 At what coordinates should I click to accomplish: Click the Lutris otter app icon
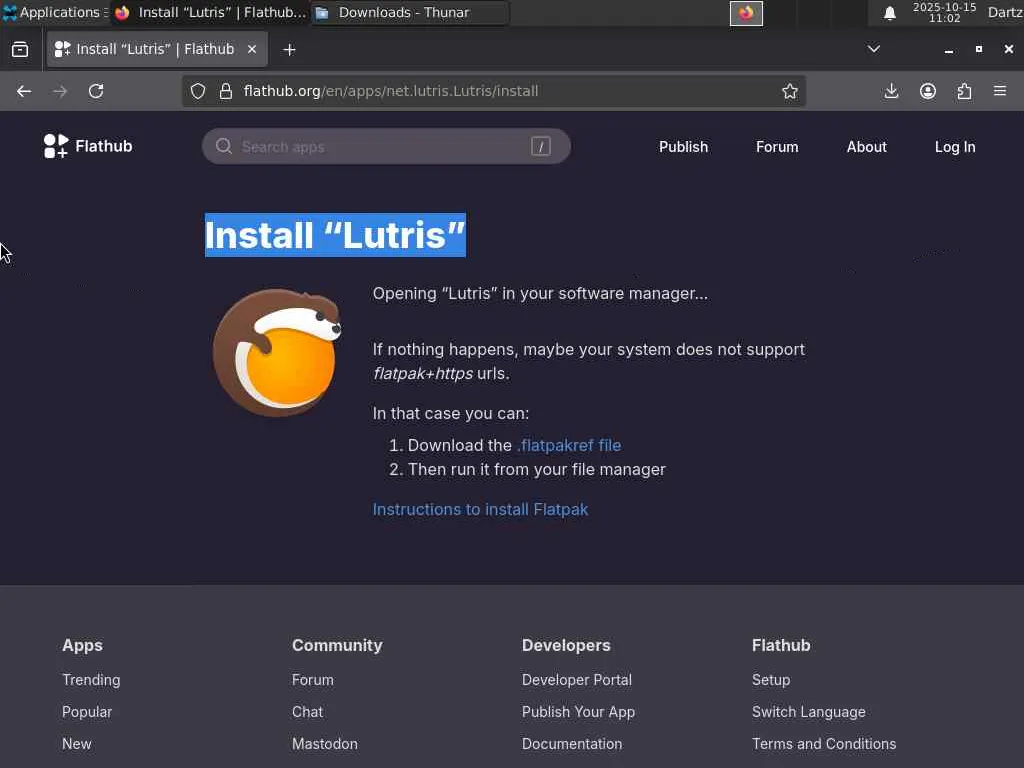278,353
